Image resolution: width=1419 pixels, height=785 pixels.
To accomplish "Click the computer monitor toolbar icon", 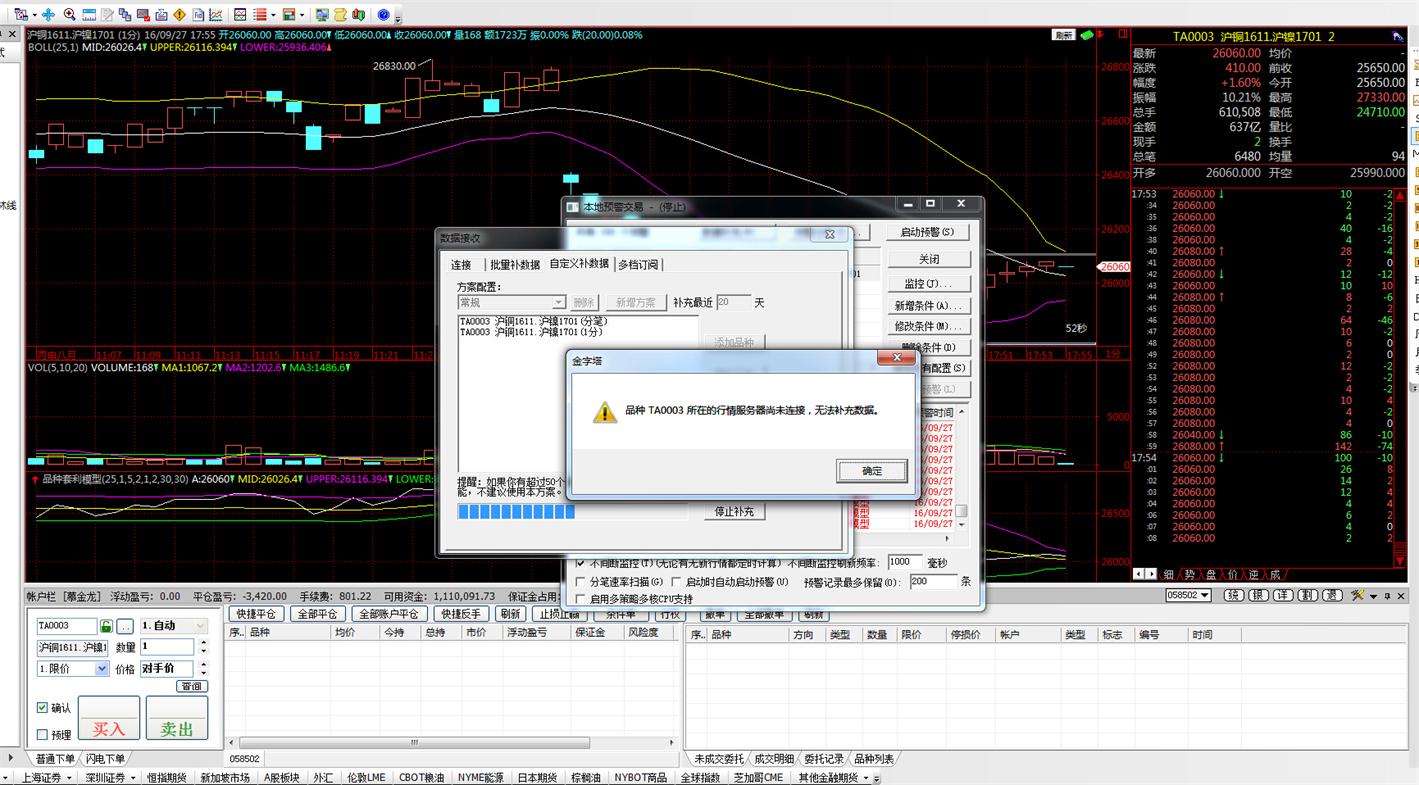I will (x=322, y=15).
